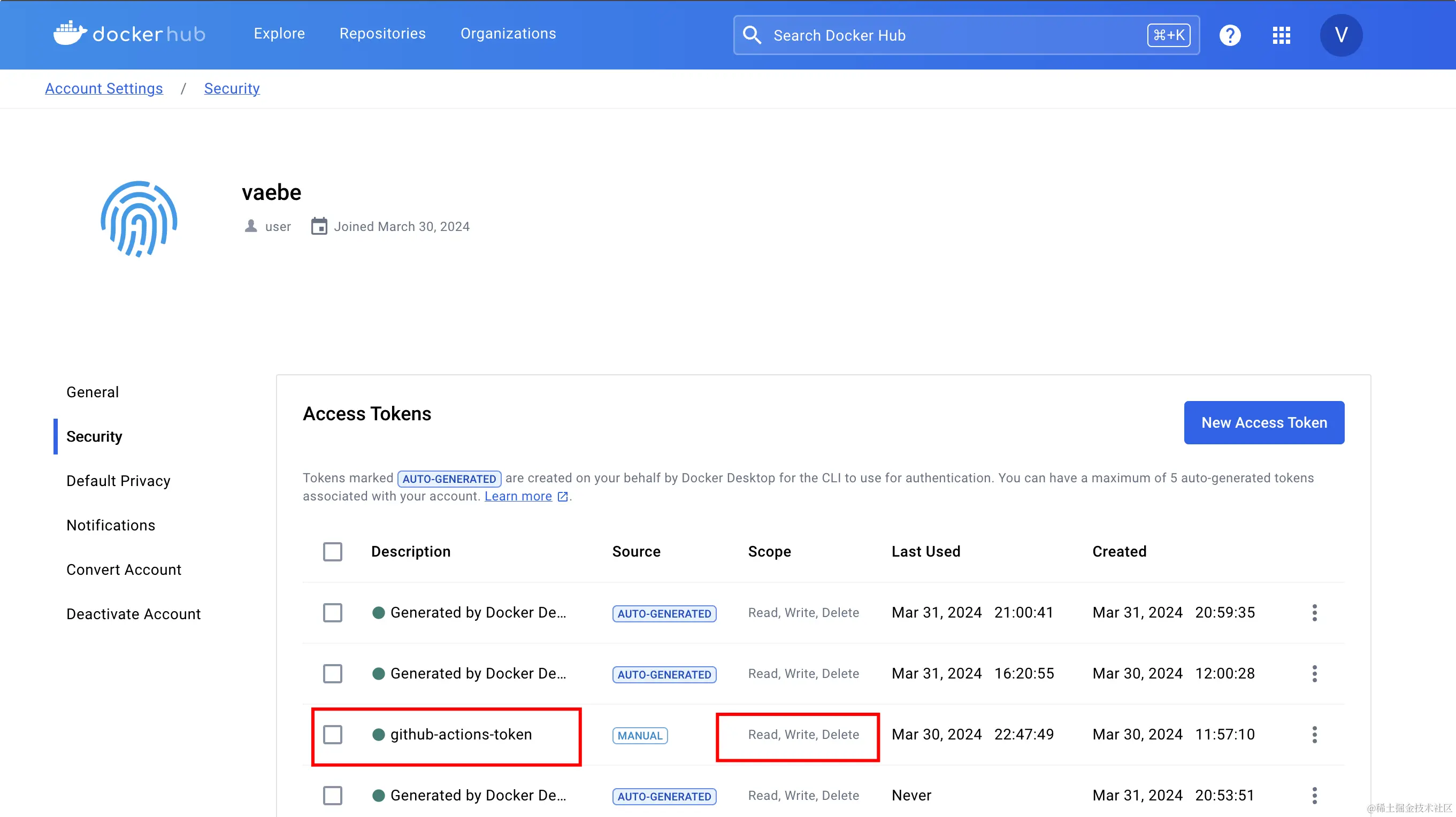Click the Description column header
This screenshot has width=1456, height=817.
[411, 551]
